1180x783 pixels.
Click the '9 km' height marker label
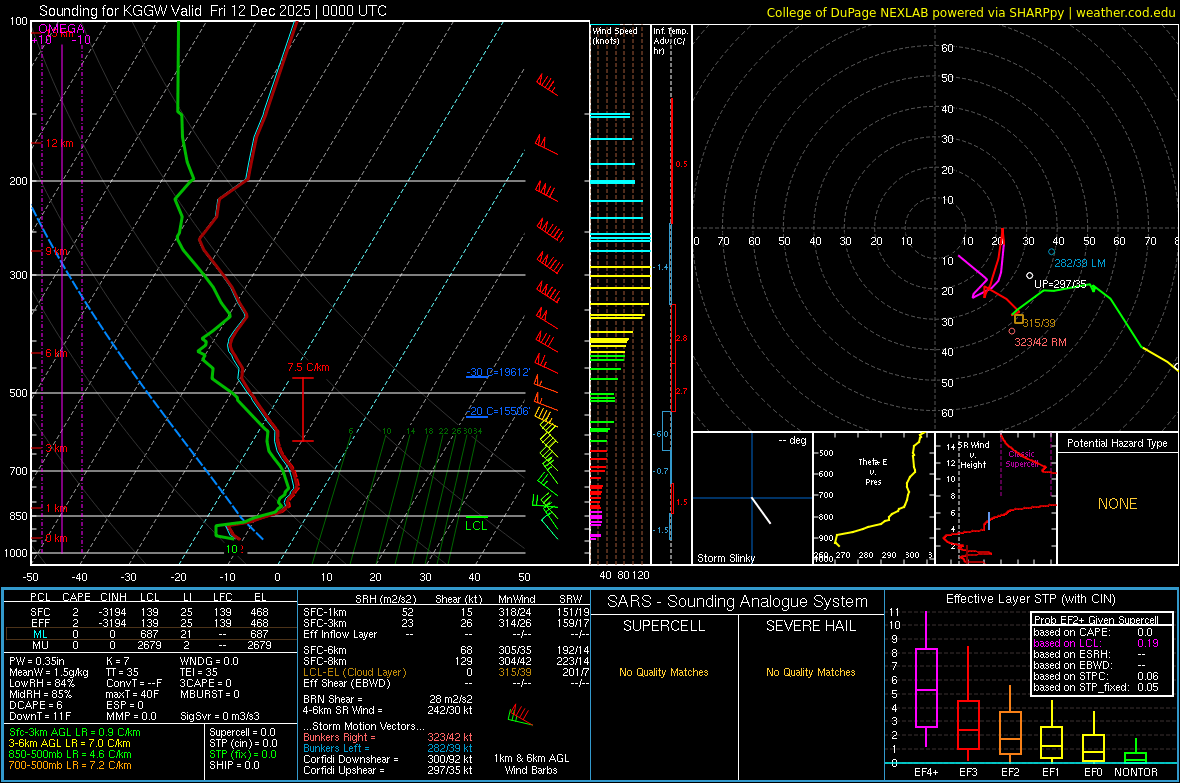click(x=56, y=251)
